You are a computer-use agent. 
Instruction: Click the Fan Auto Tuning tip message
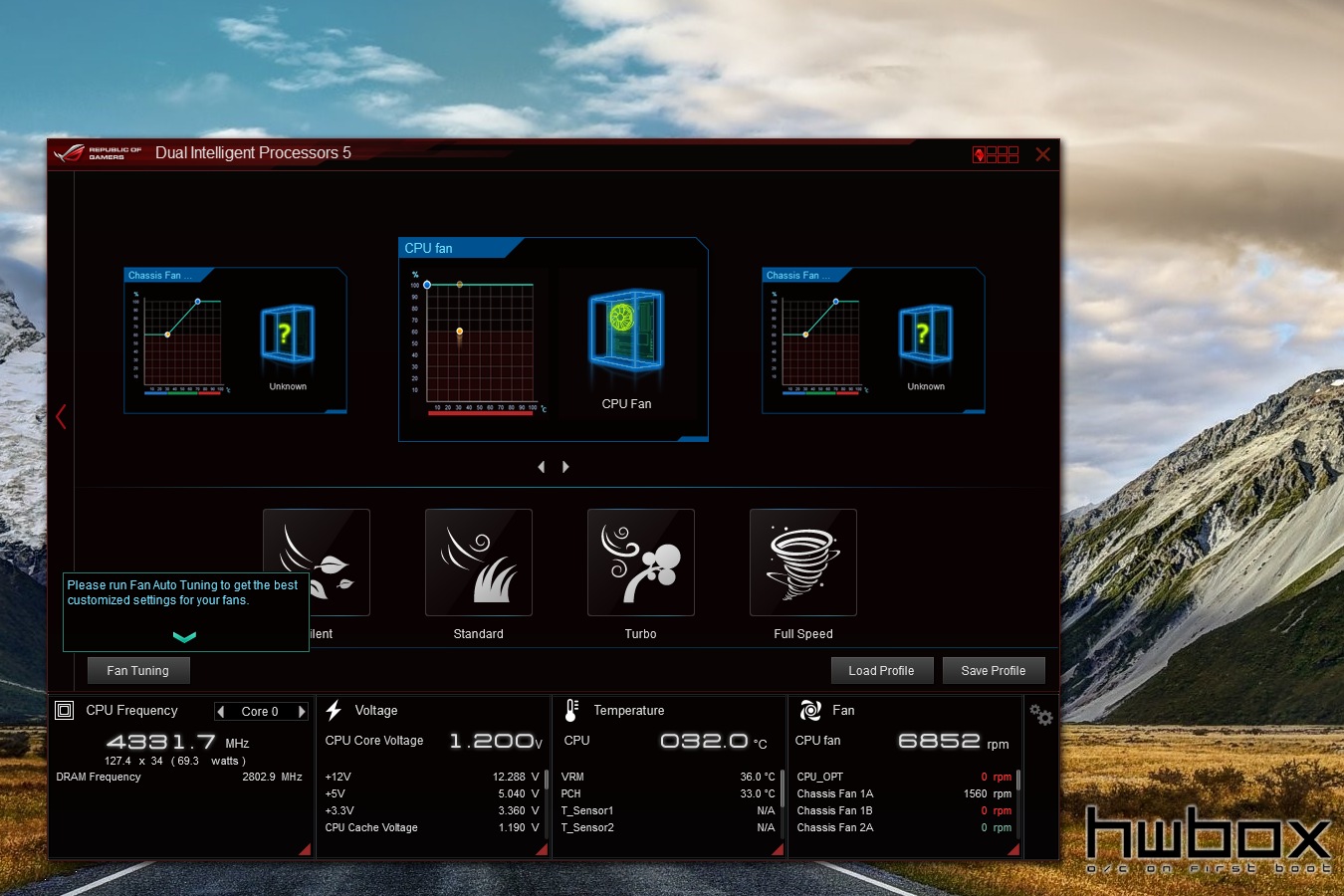[183, 592]
